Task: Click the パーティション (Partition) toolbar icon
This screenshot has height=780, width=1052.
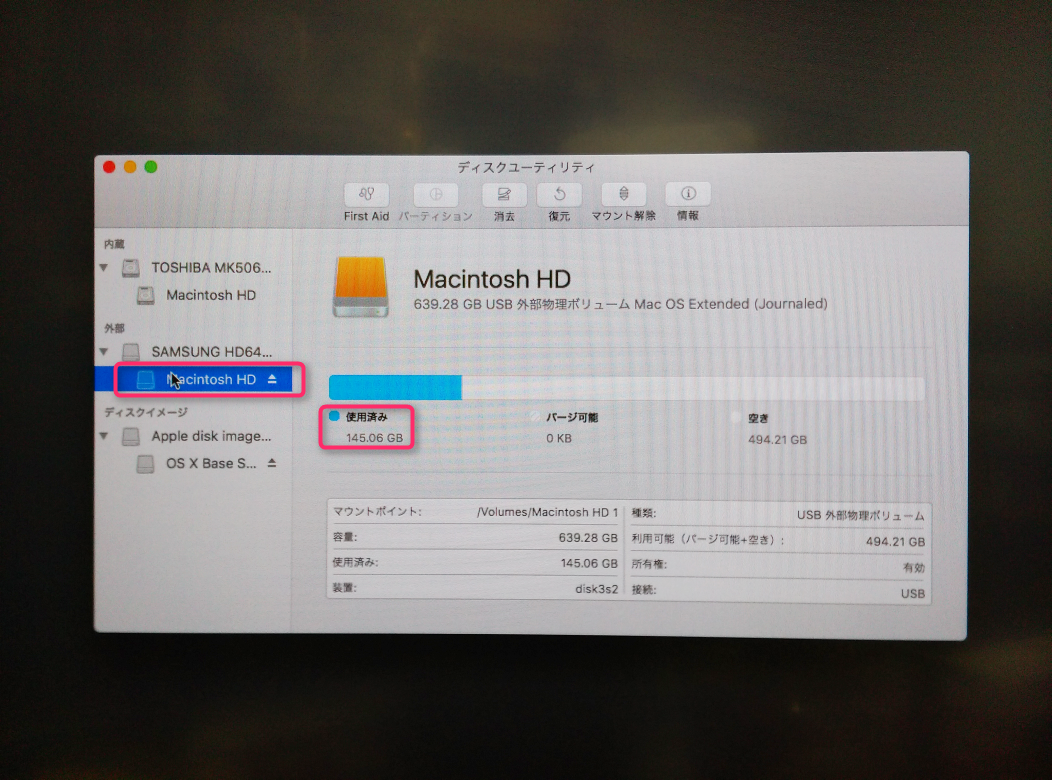Action: point(435,195)
